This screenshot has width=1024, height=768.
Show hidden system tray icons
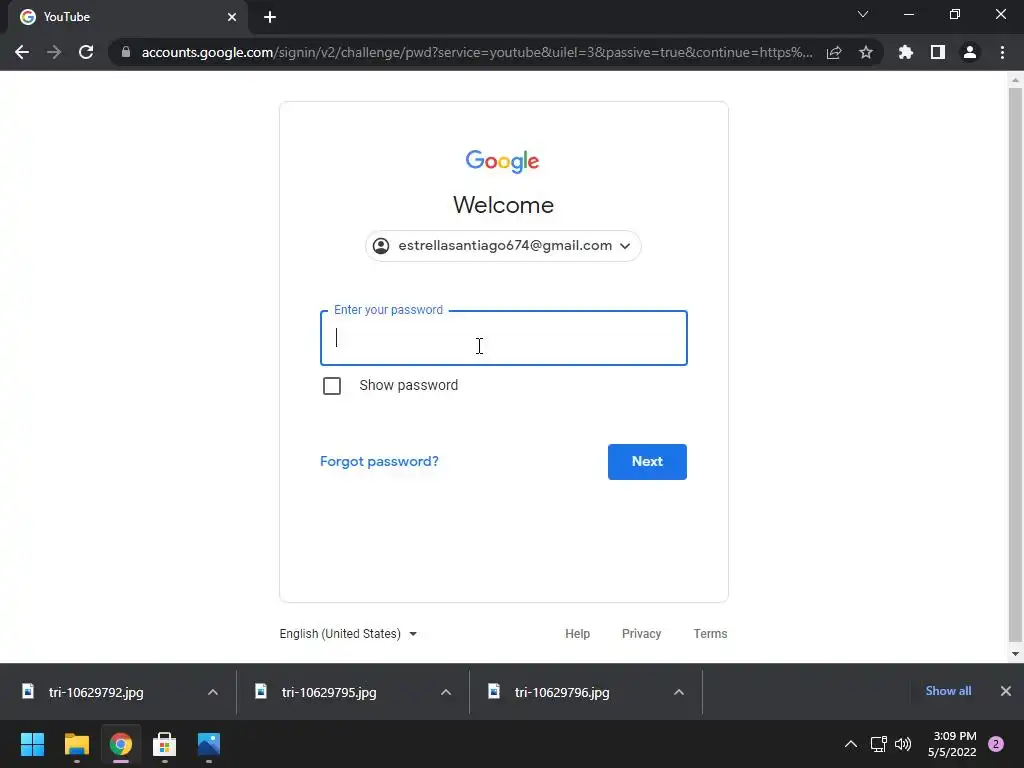(x=851, y=744)
